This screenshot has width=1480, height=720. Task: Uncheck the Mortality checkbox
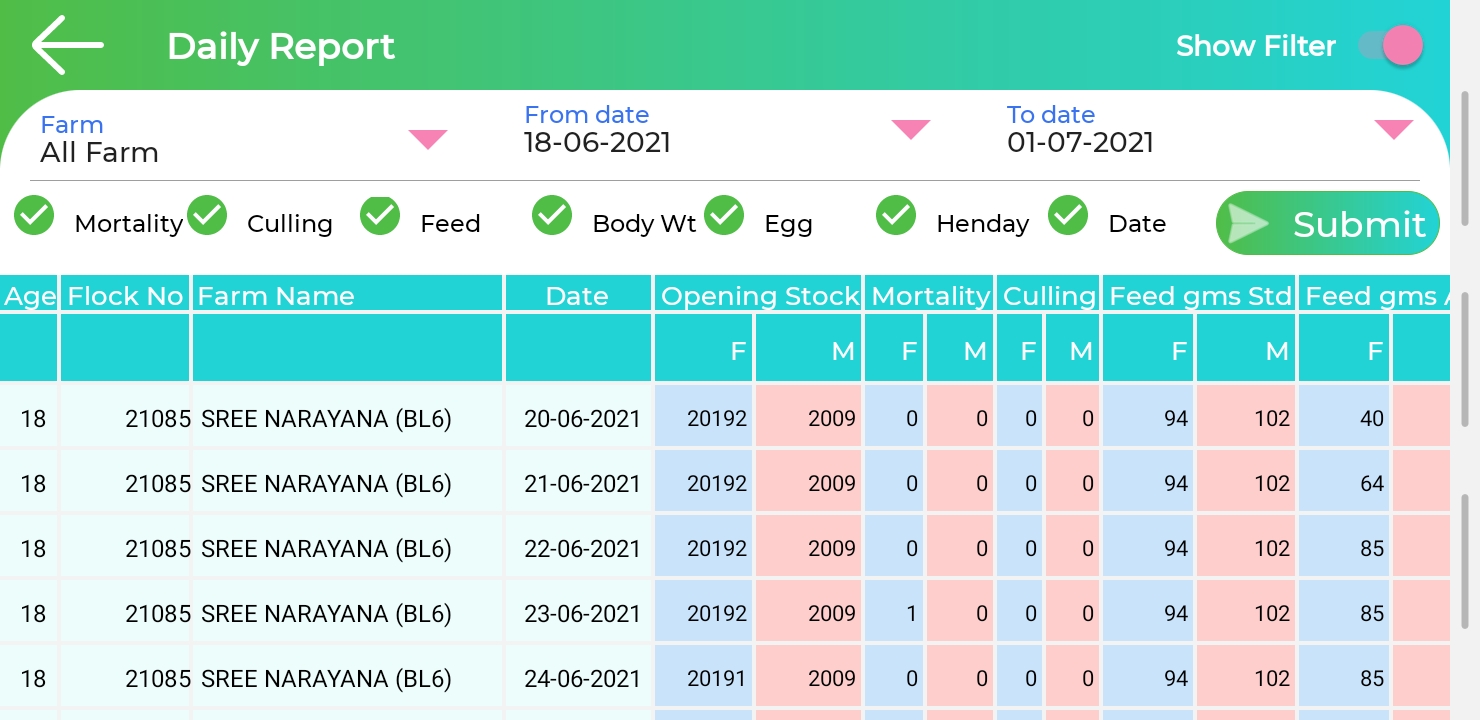[x=34, y=216]
